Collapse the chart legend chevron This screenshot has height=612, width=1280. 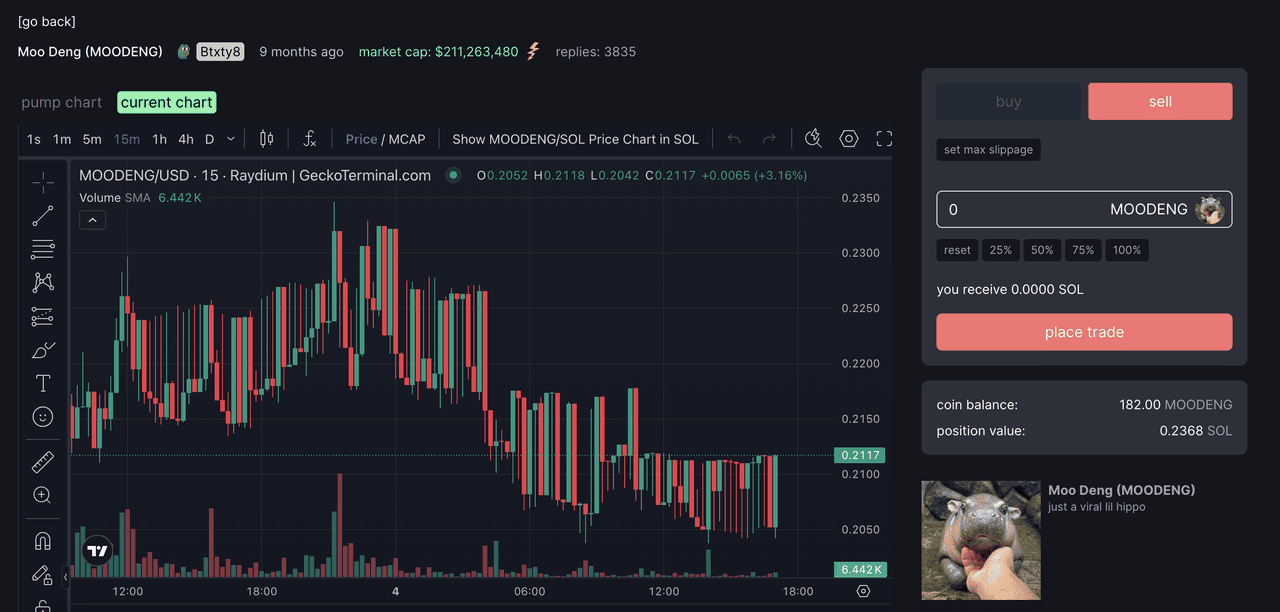[x=92, y=220]
